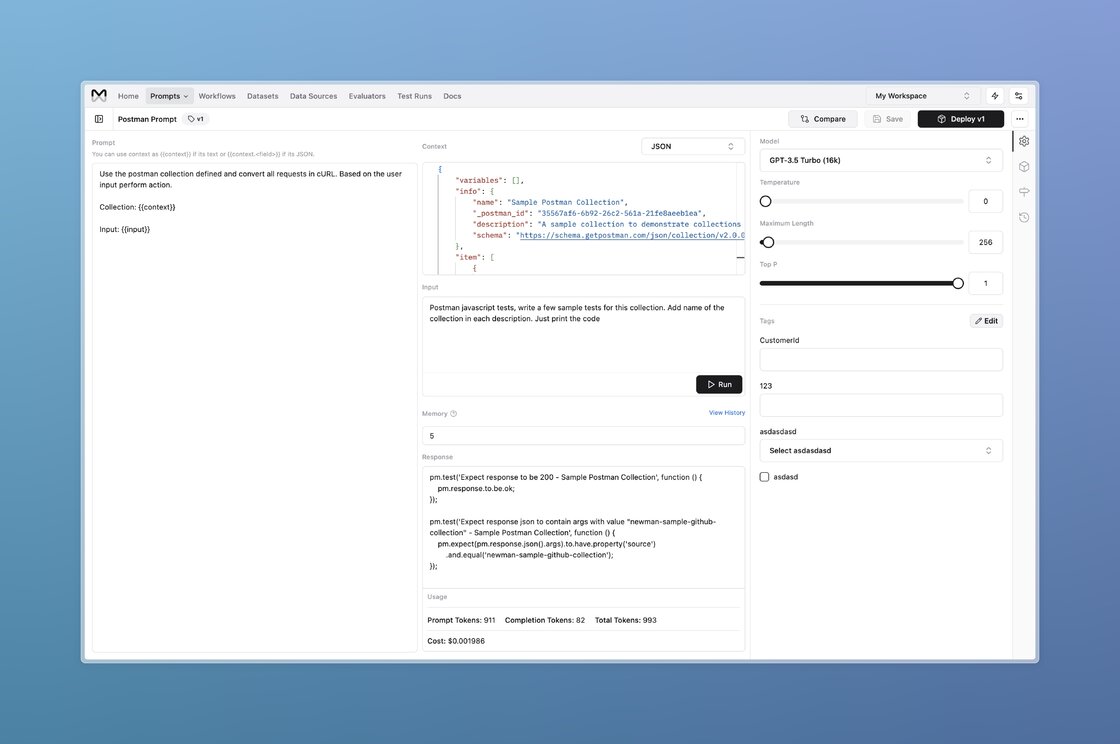
Task: Click the app logo in the navbar
Action: pos(99,96)
